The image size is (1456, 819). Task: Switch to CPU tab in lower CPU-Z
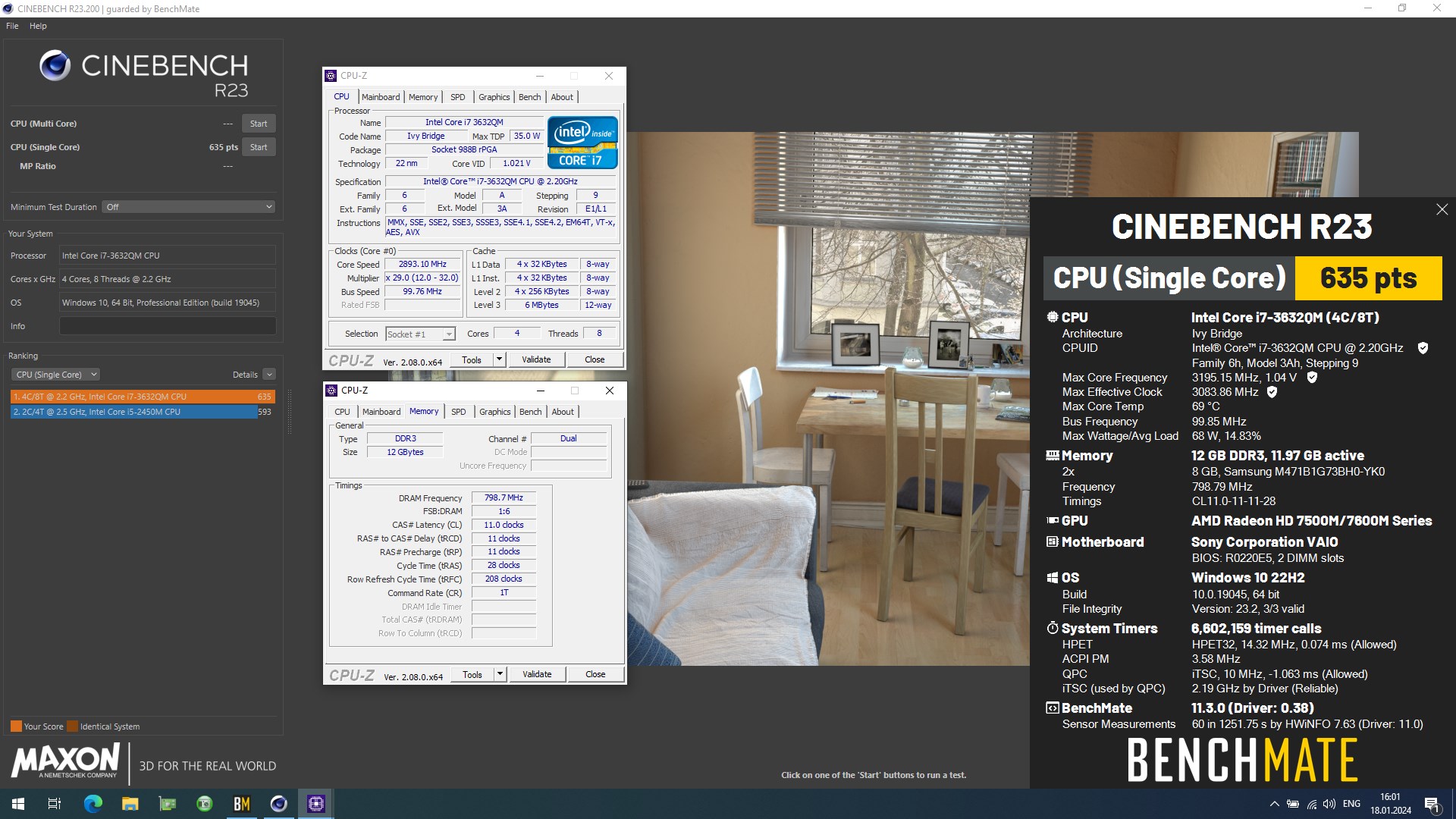click(x=343, y=412)
